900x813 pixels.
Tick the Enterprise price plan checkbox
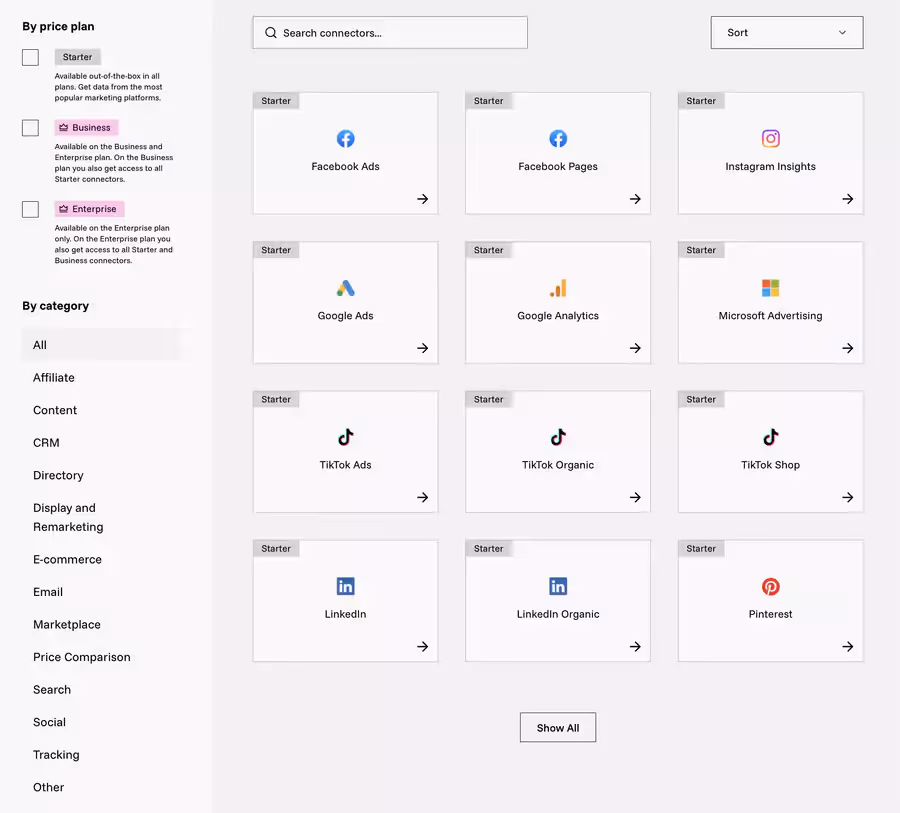30,209
